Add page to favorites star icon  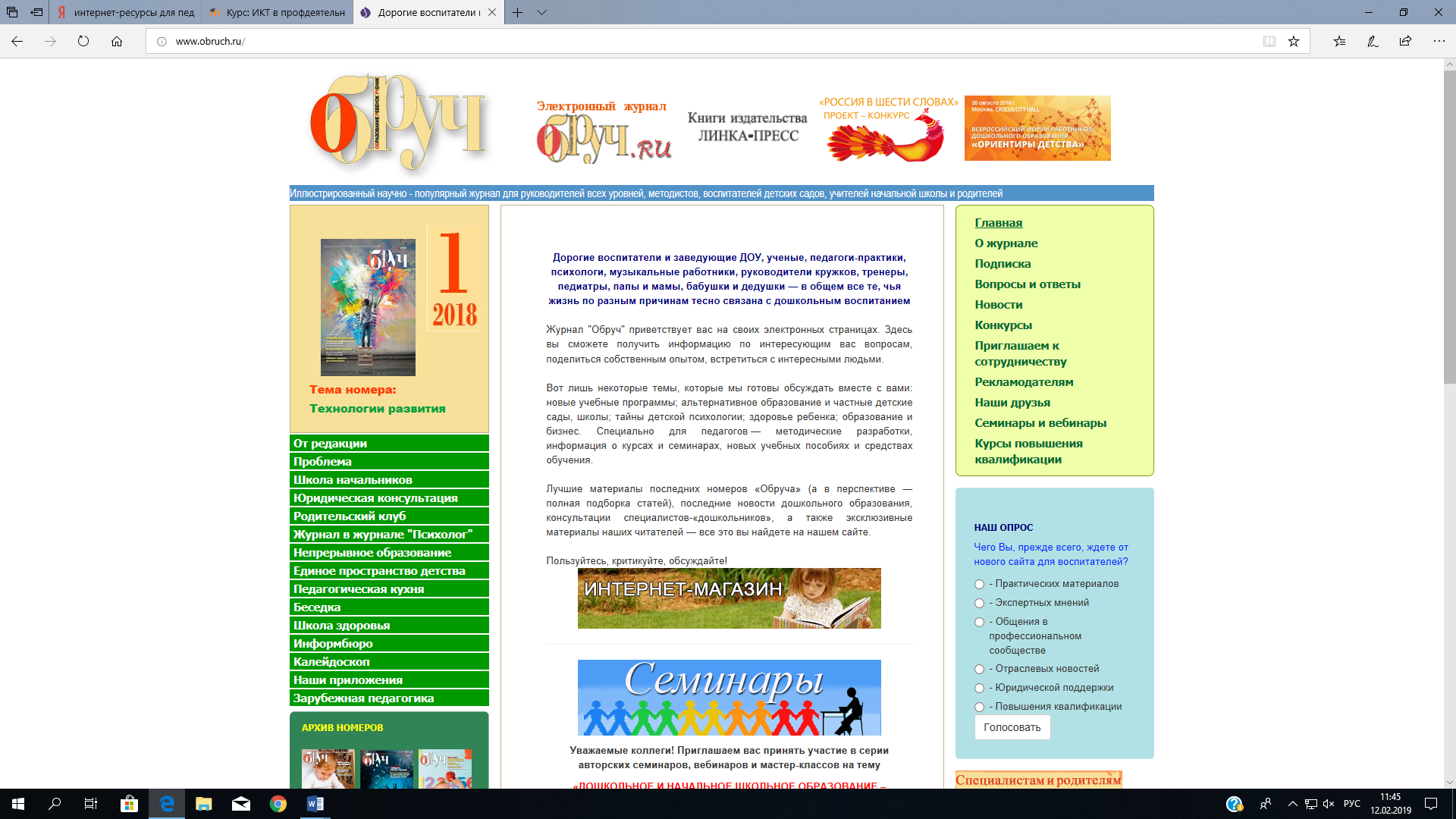(1294, 41)
